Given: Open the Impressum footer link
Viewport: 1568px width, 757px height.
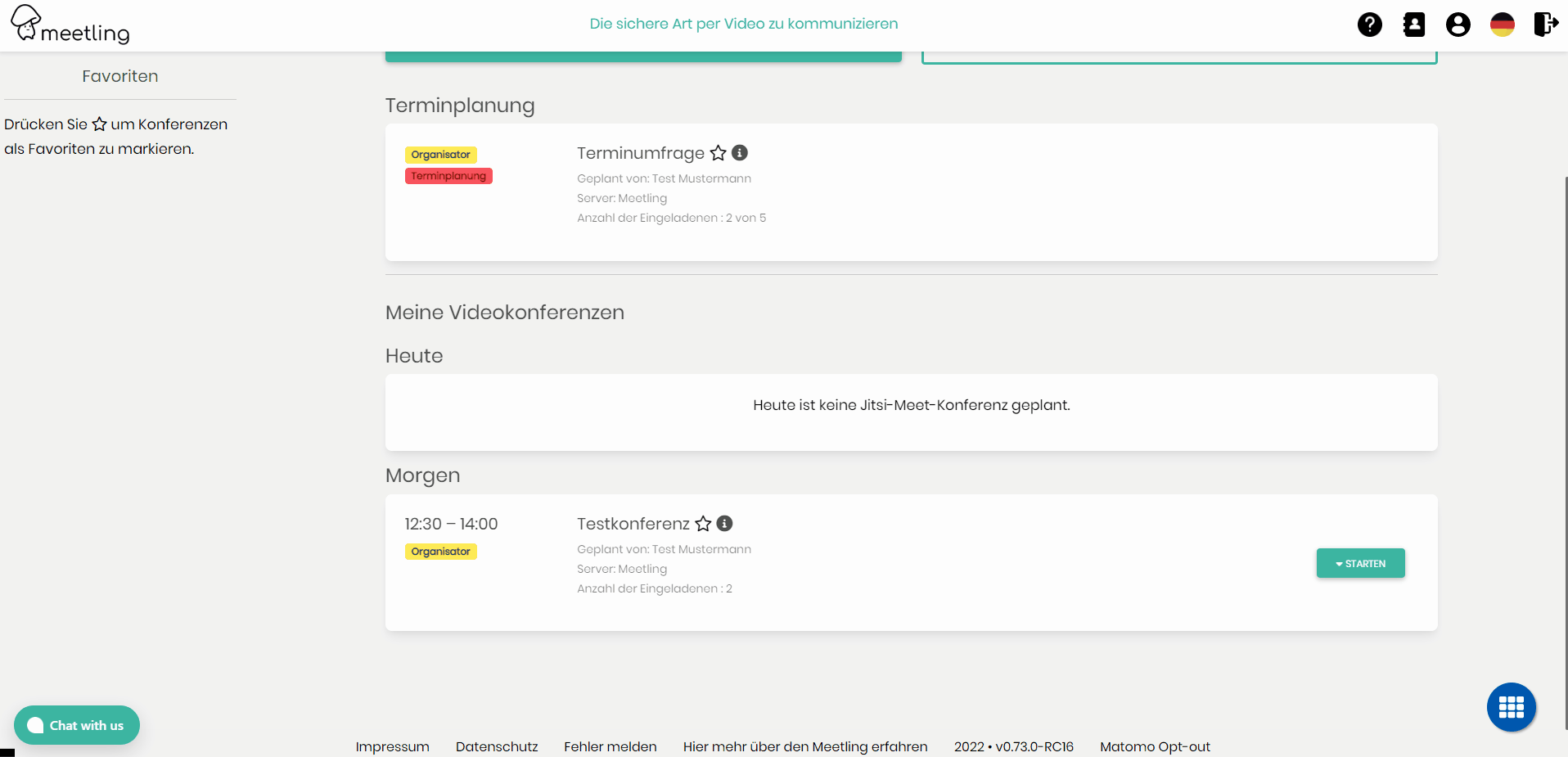Looking at the screenshot, I should tap(392, 746).
